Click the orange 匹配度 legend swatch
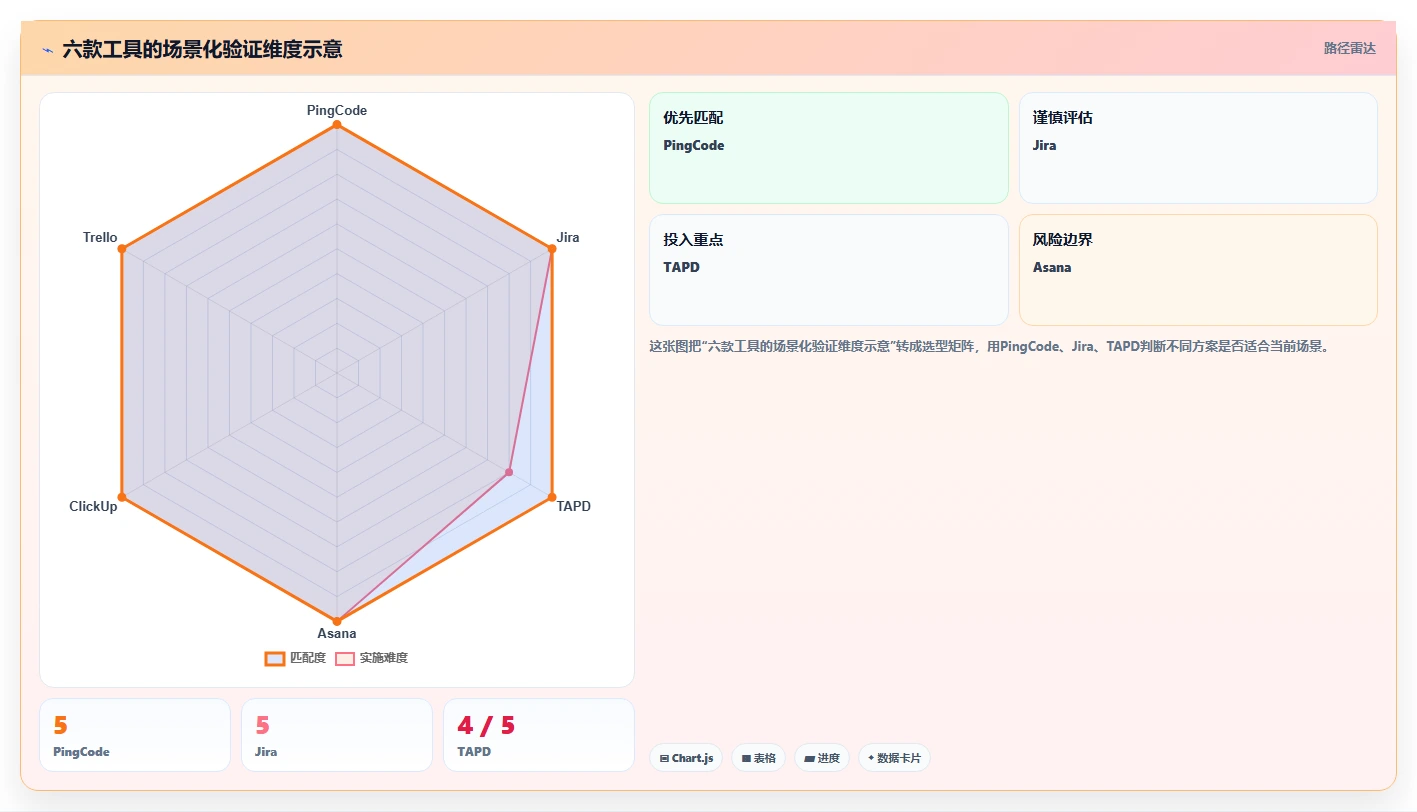Screen dimensions: 1417x812 click(x=275, y=658)
